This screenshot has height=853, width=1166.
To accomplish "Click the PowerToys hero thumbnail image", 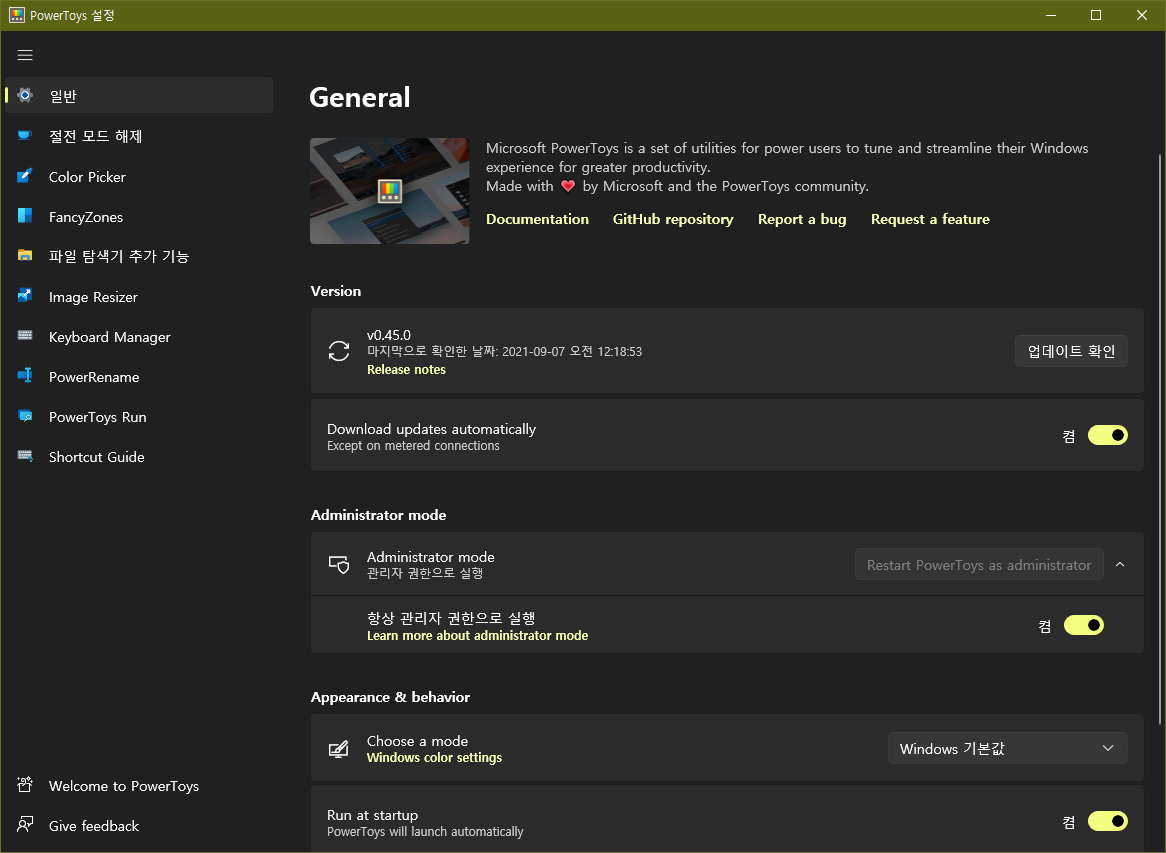I will (390, 190).
